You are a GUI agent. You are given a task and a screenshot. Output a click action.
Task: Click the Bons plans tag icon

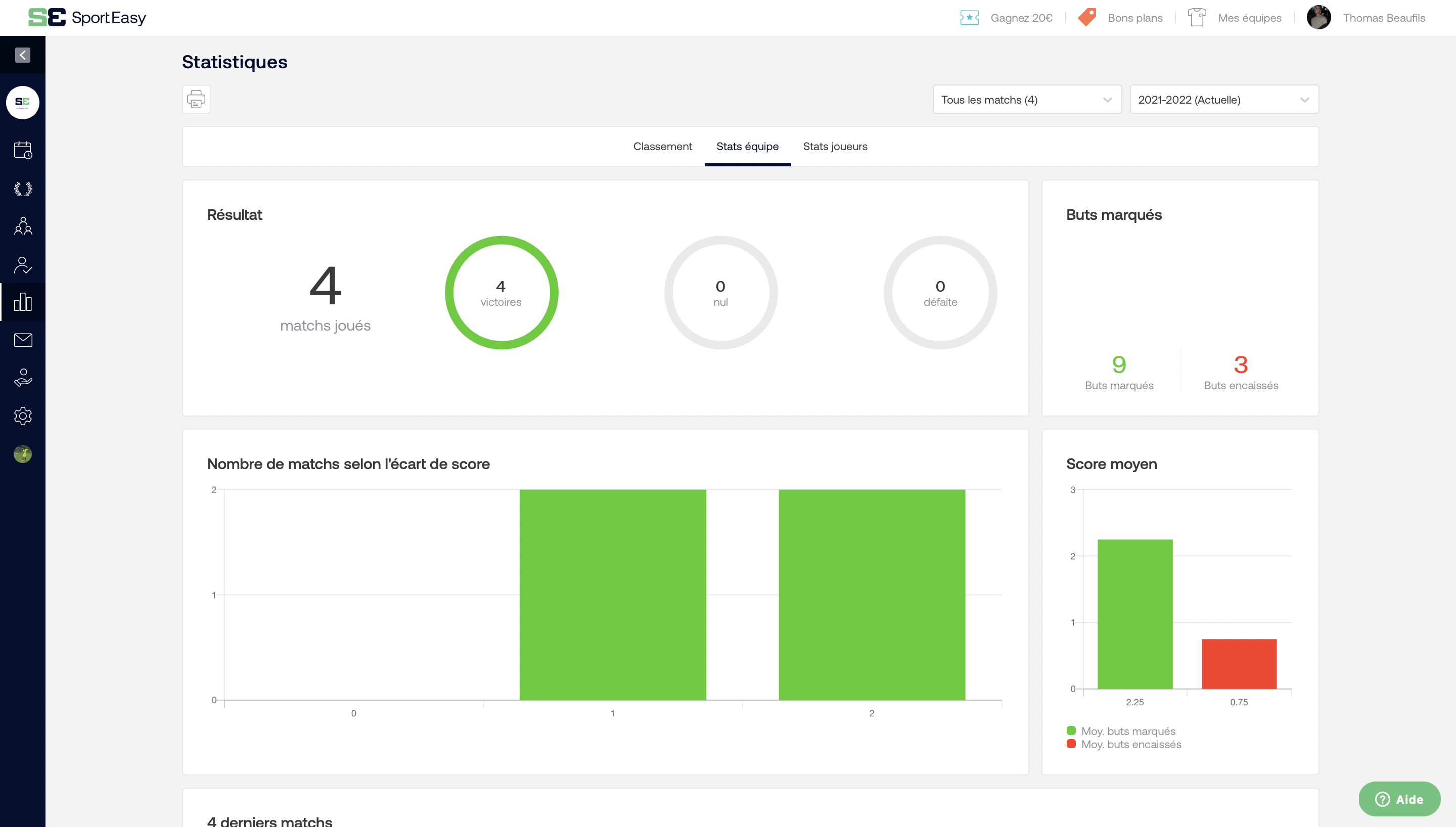1087,17
